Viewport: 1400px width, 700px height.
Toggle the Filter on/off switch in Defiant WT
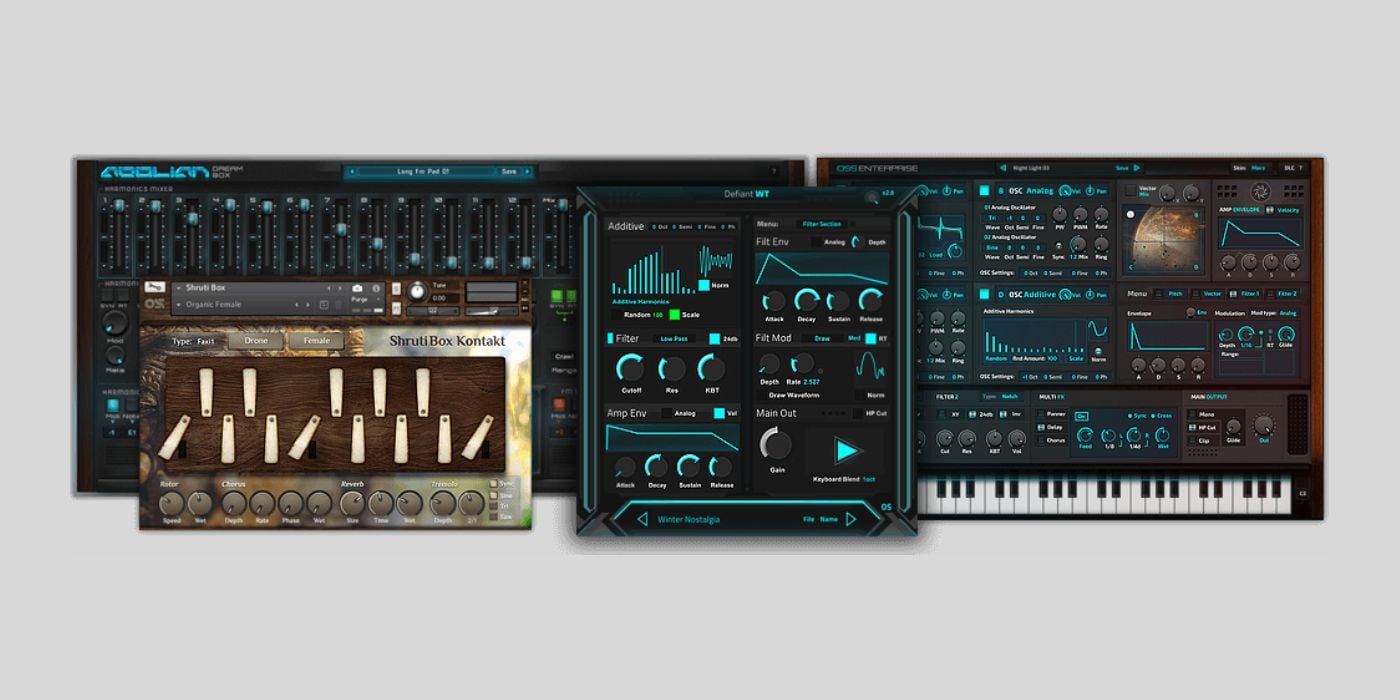pyautogui.click(x=609, y=339)
